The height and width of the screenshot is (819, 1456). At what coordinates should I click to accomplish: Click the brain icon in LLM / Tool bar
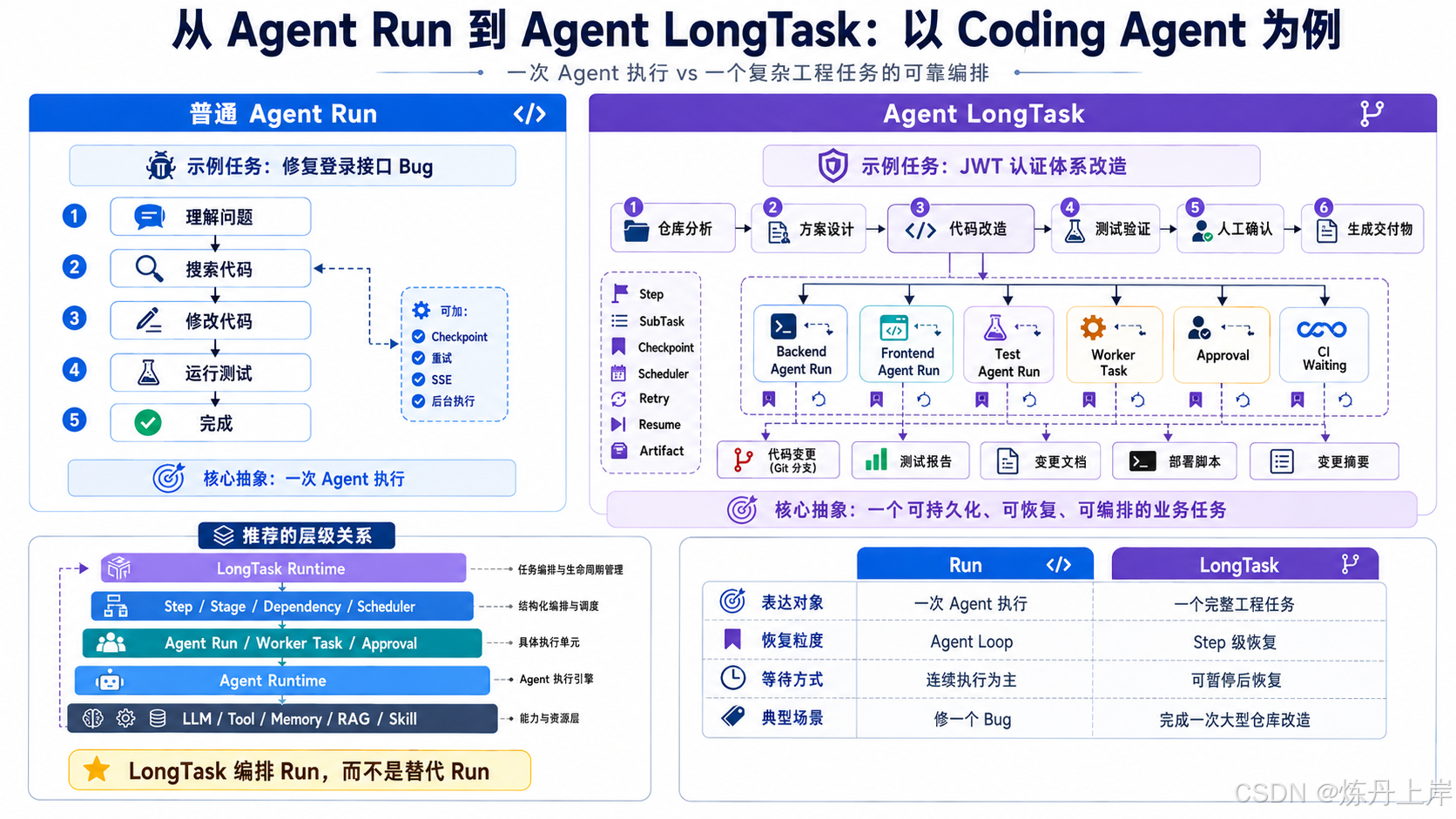92,718
